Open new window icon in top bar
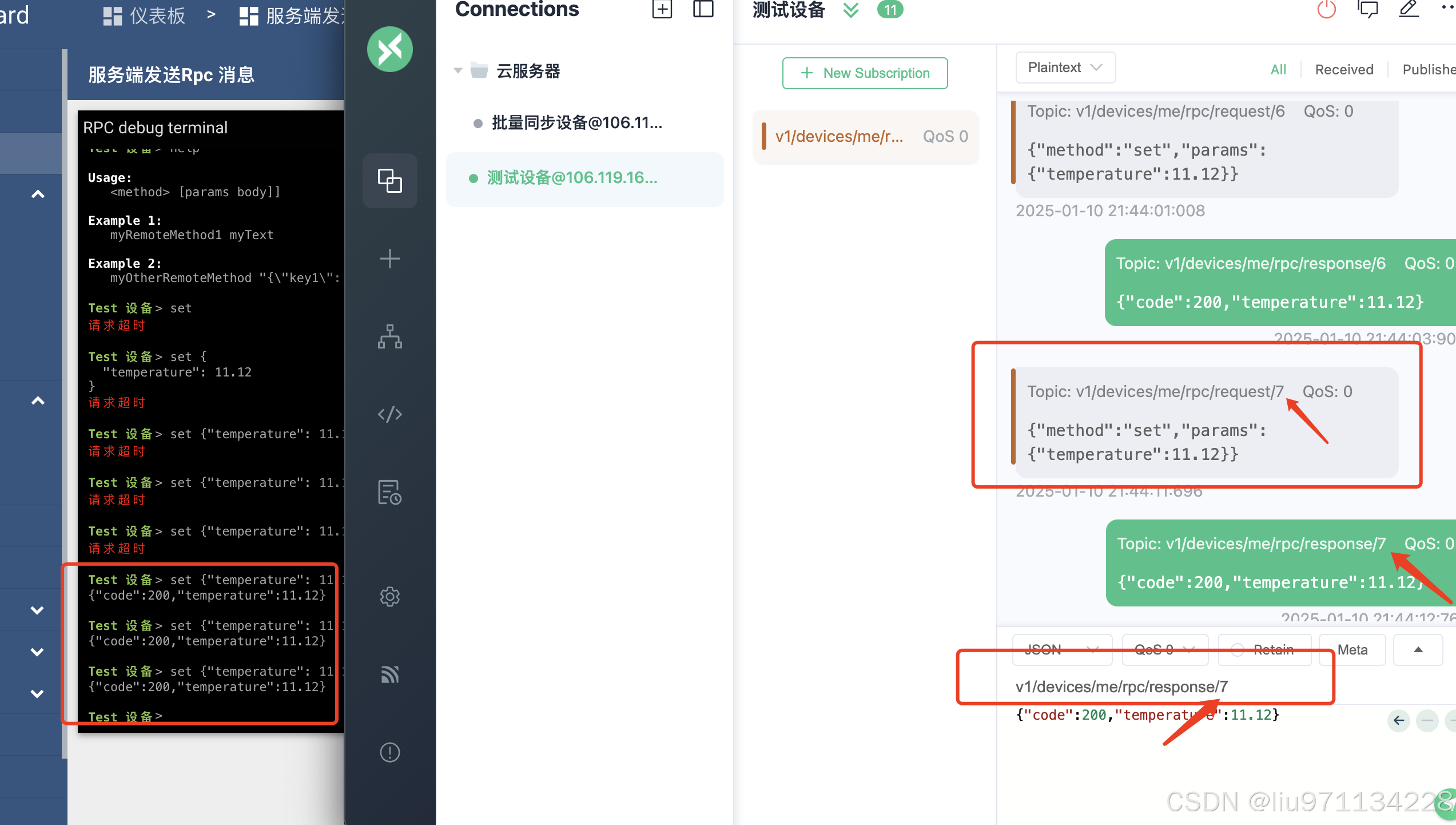Image resolution: width=1456 pixels, height=825 pixels. [x=1368, y=9]
